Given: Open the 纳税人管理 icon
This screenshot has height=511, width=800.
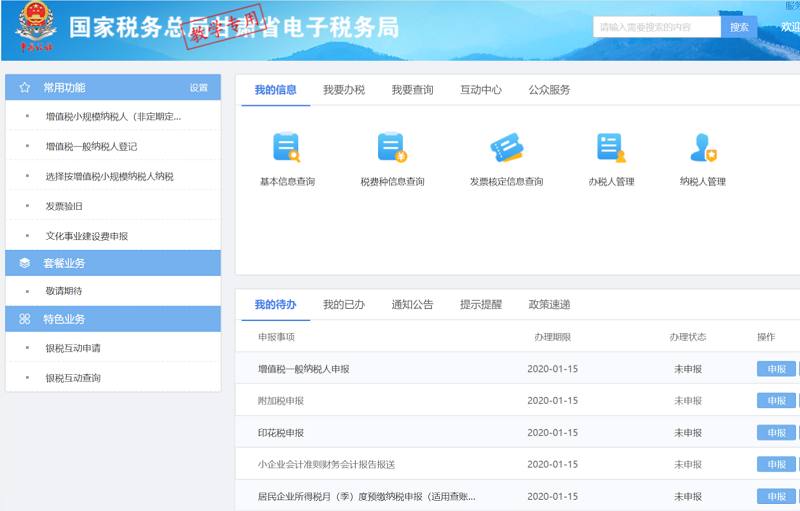Looking at the screenshot, I should (x=703, y=148).
